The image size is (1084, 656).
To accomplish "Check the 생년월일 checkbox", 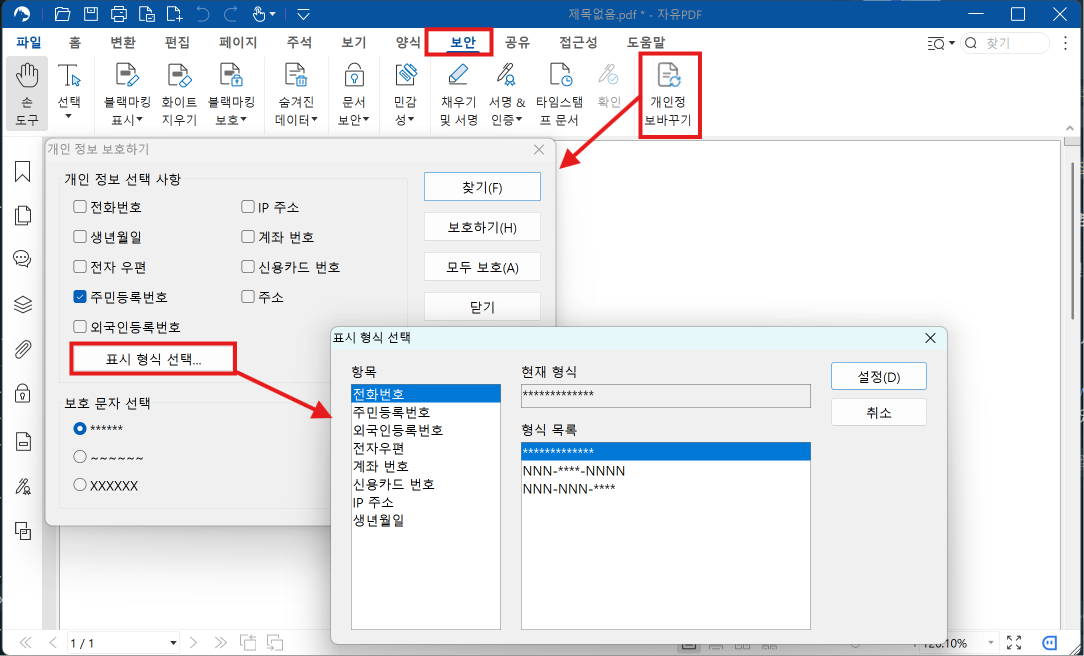I will [x=80, y=236].
